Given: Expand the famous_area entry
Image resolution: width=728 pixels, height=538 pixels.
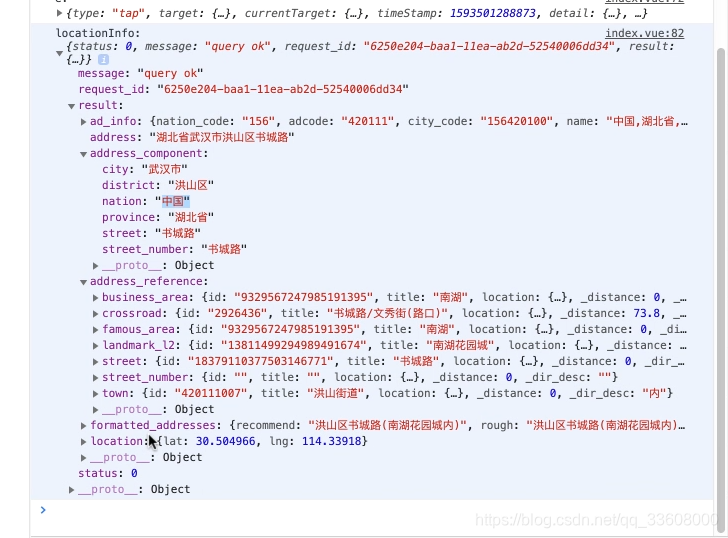Looking at the screenshot, I should pyautogui.click(x=96, y=330).
